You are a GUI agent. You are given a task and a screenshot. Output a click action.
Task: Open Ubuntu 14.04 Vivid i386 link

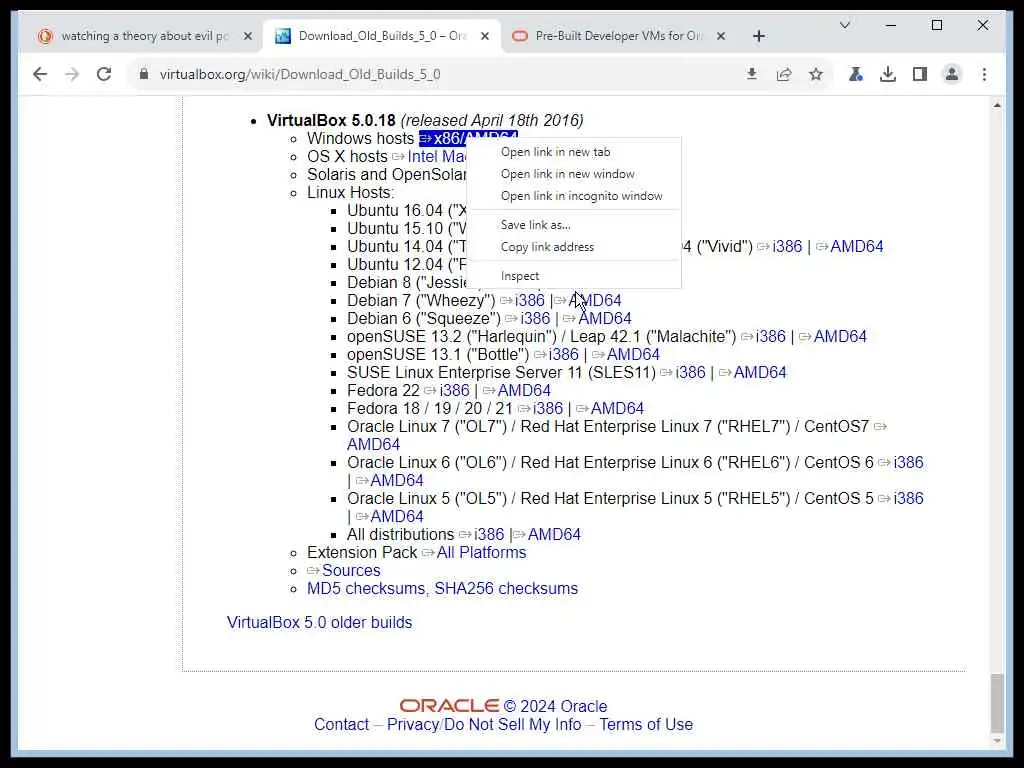pos(787,246)
